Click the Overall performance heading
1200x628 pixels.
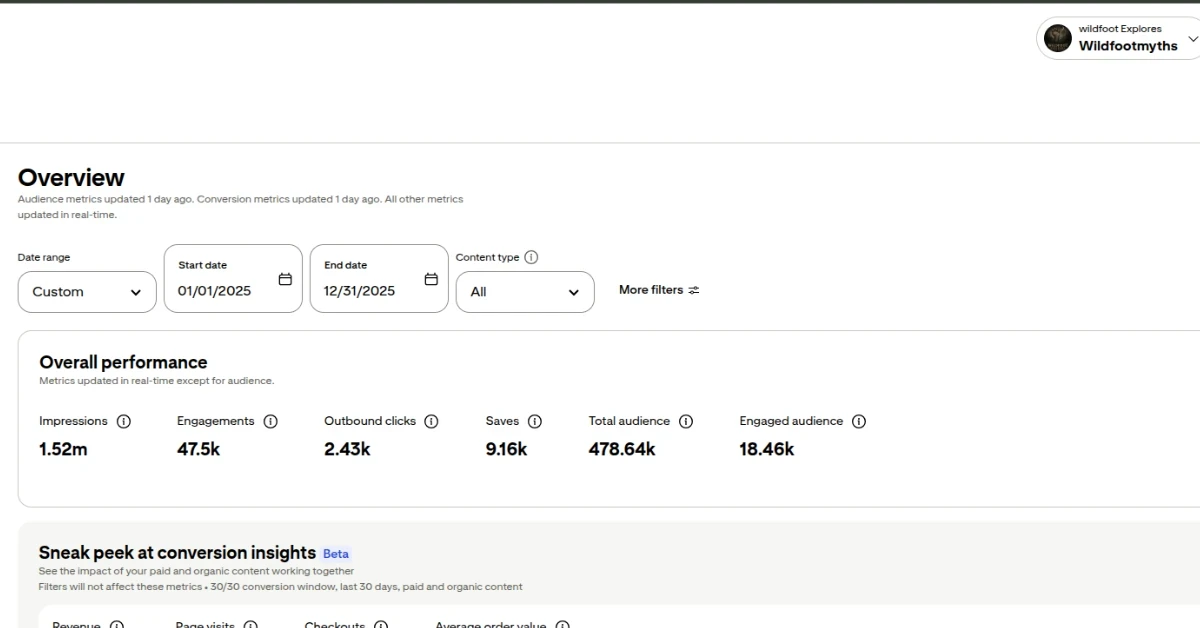(123, 362)
